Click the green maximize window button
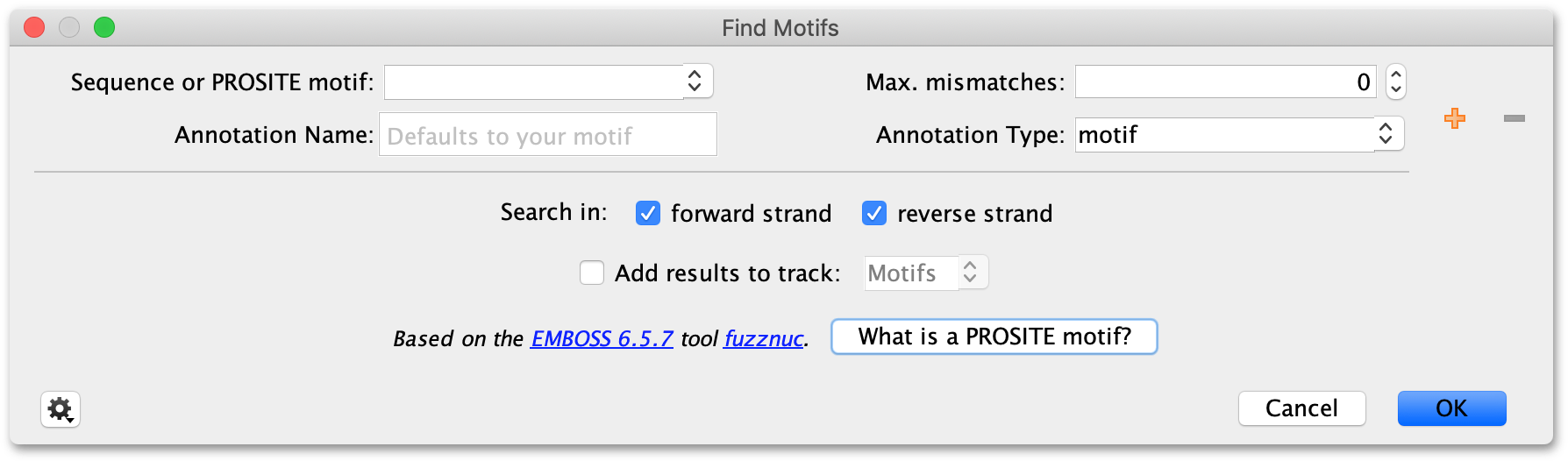The height and width of the screenshot is (461, 1568). point(104,28)
